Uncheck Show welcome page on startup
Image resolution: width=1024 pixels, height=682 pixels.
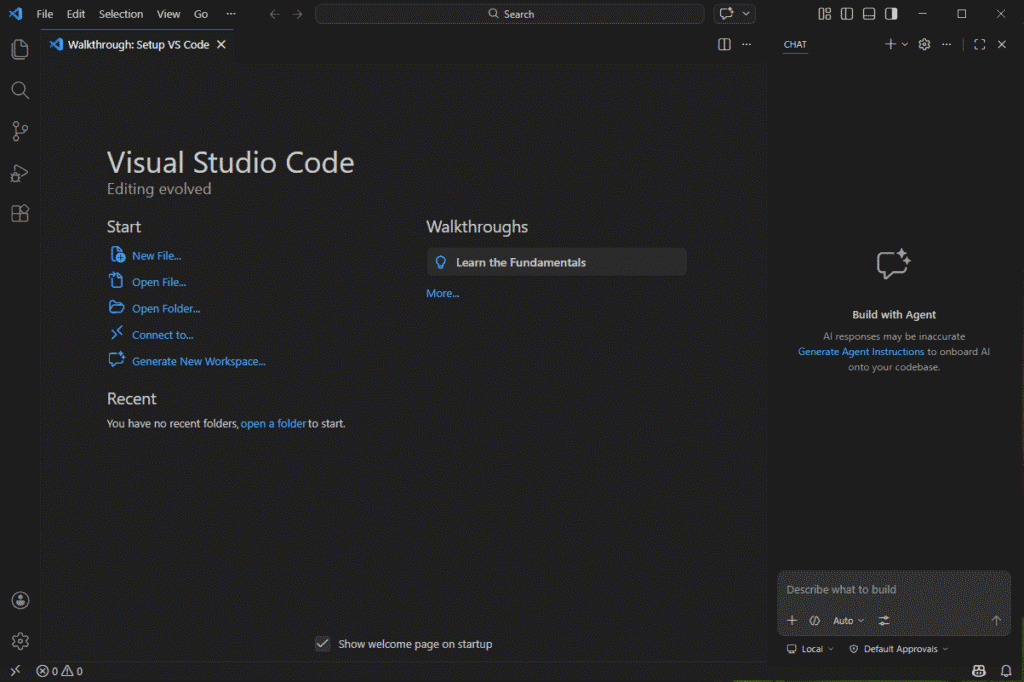click(x=322, y=644)
